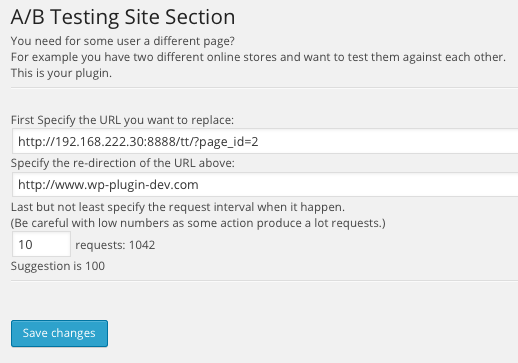Focus the re-direction URL input containing wp-plugin-dev.com

pos(265,184)
